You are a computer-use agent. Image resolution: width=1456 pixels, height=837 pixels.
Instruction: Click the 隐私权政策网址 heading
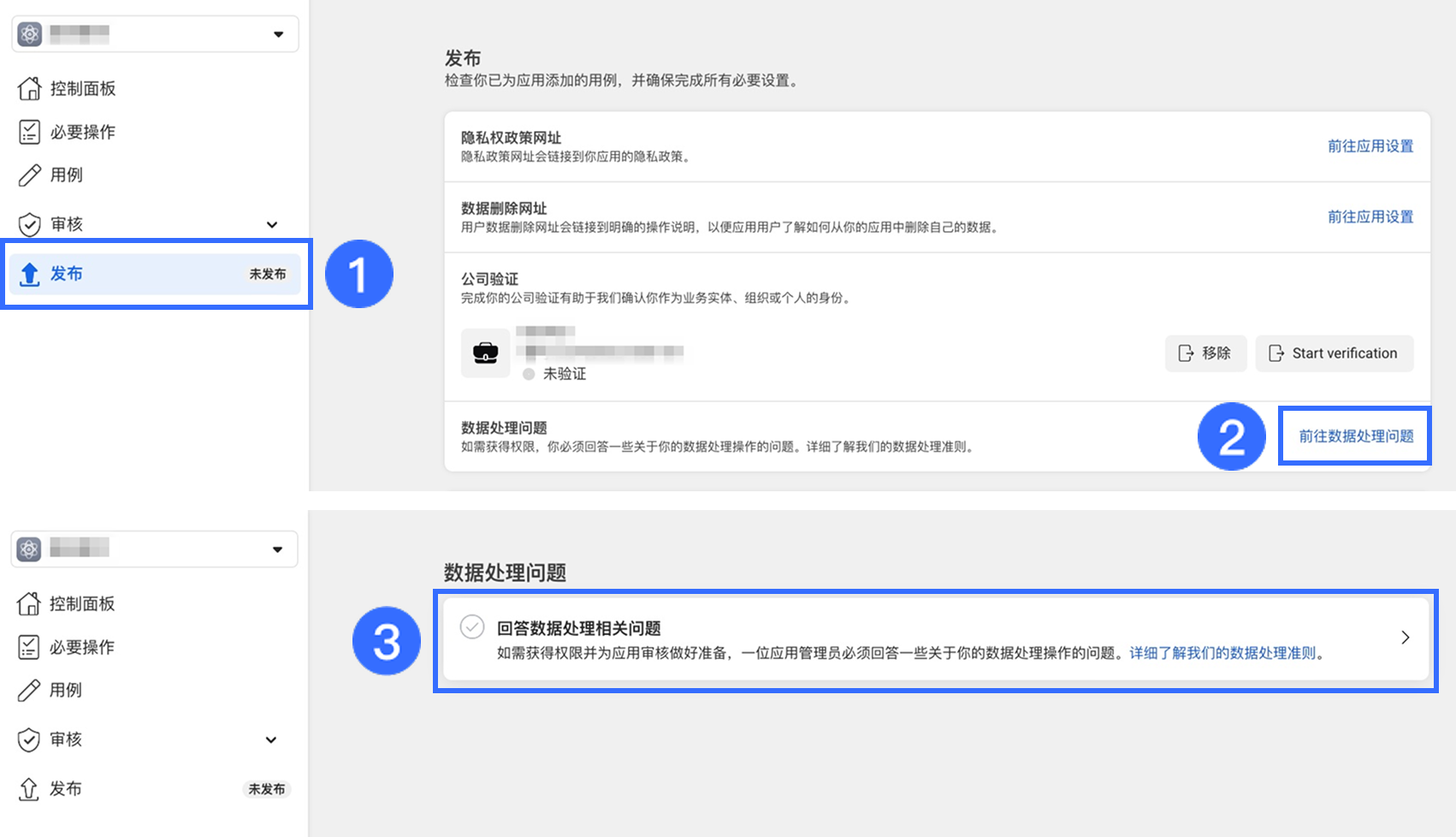[x=512, y=138]
